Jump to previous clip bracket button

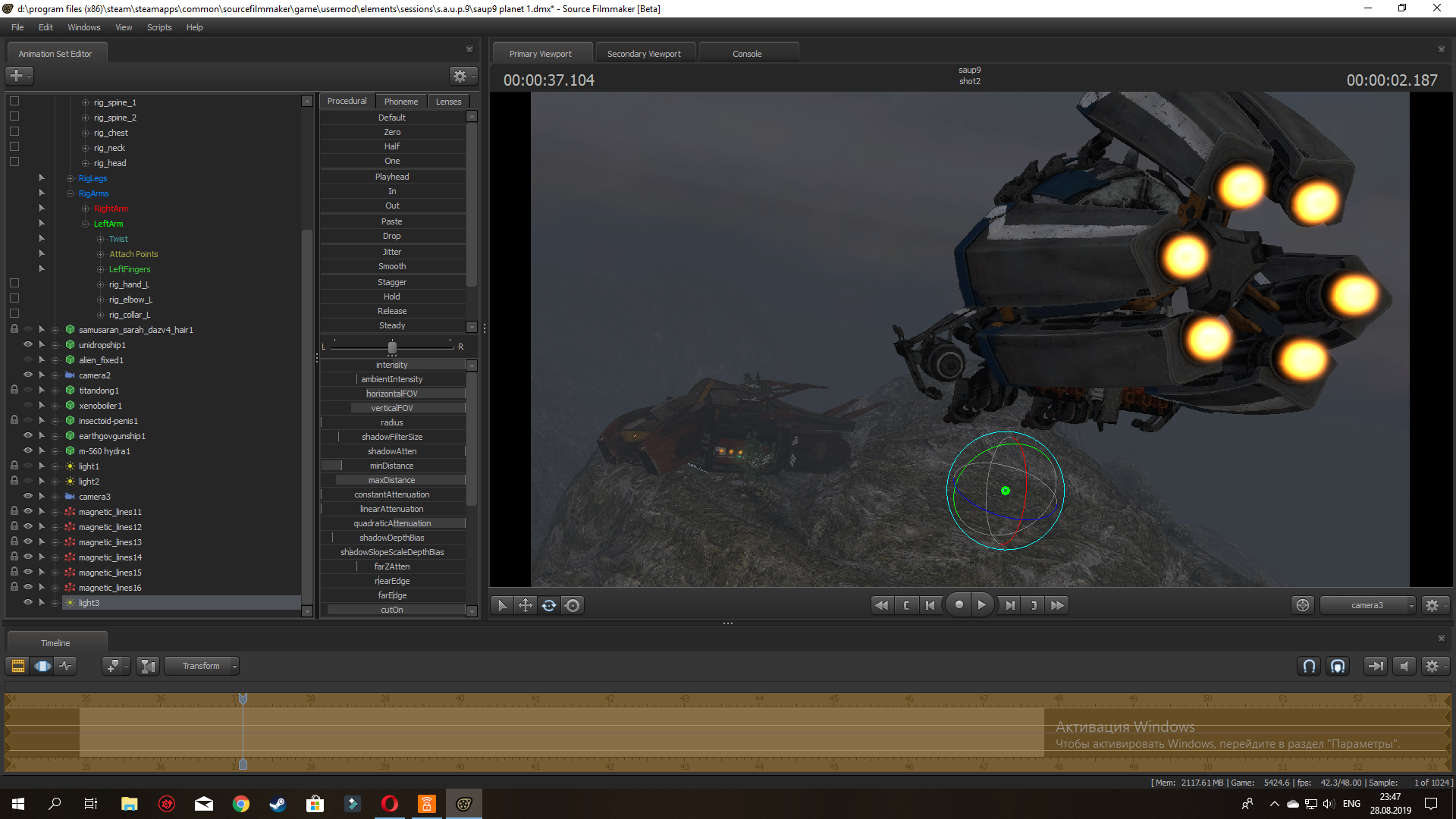(x=906, y=605)
